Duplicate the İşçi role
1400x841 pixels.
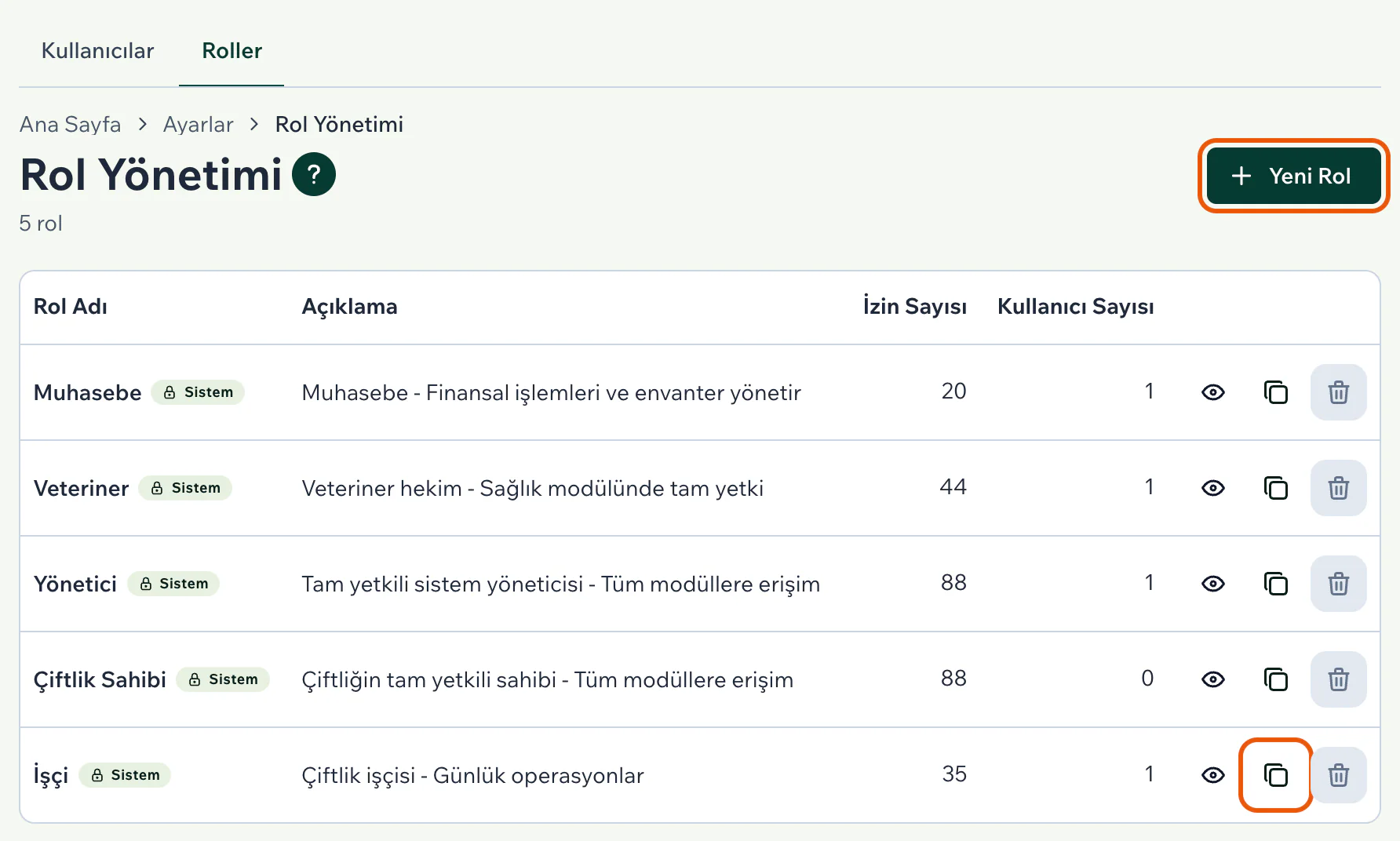coord(1276,775)
